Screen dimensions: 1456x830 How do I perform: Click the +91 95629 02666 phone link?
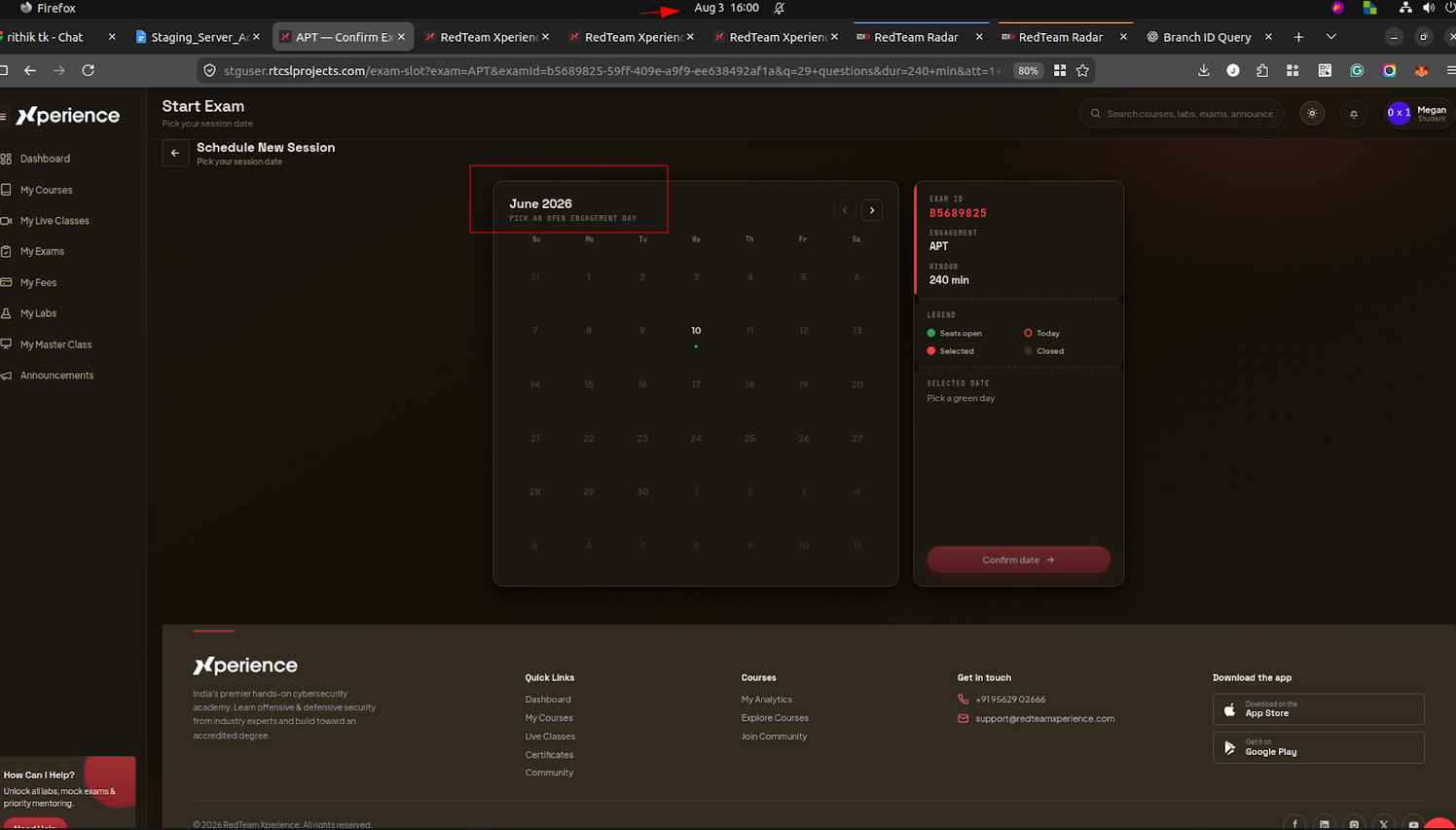point(1010,700)
